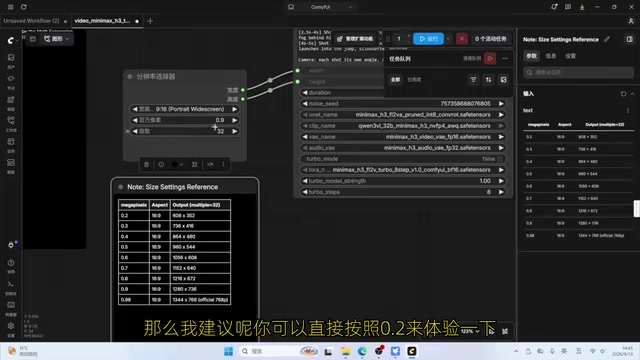The height and width of the screenshot is (360, 640).
Task: Open the notifications bell in the title bar
Action: point(554,7)
